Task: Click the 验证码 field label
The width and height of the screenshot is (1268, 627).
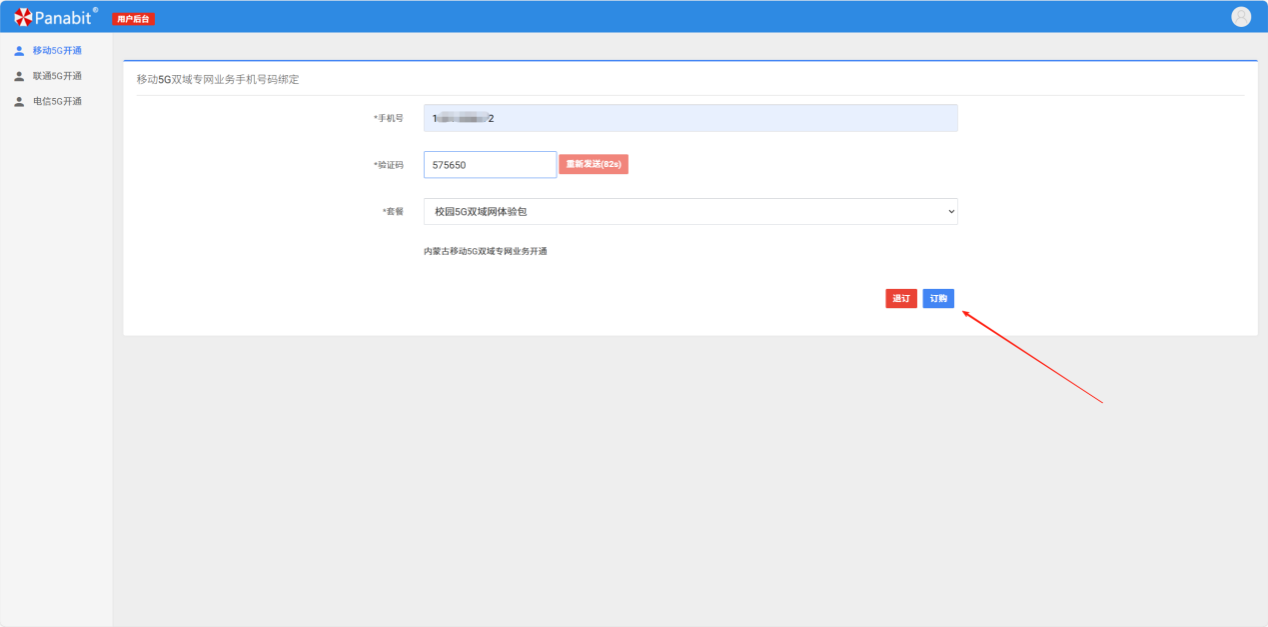Action: [x=388, y=165]
